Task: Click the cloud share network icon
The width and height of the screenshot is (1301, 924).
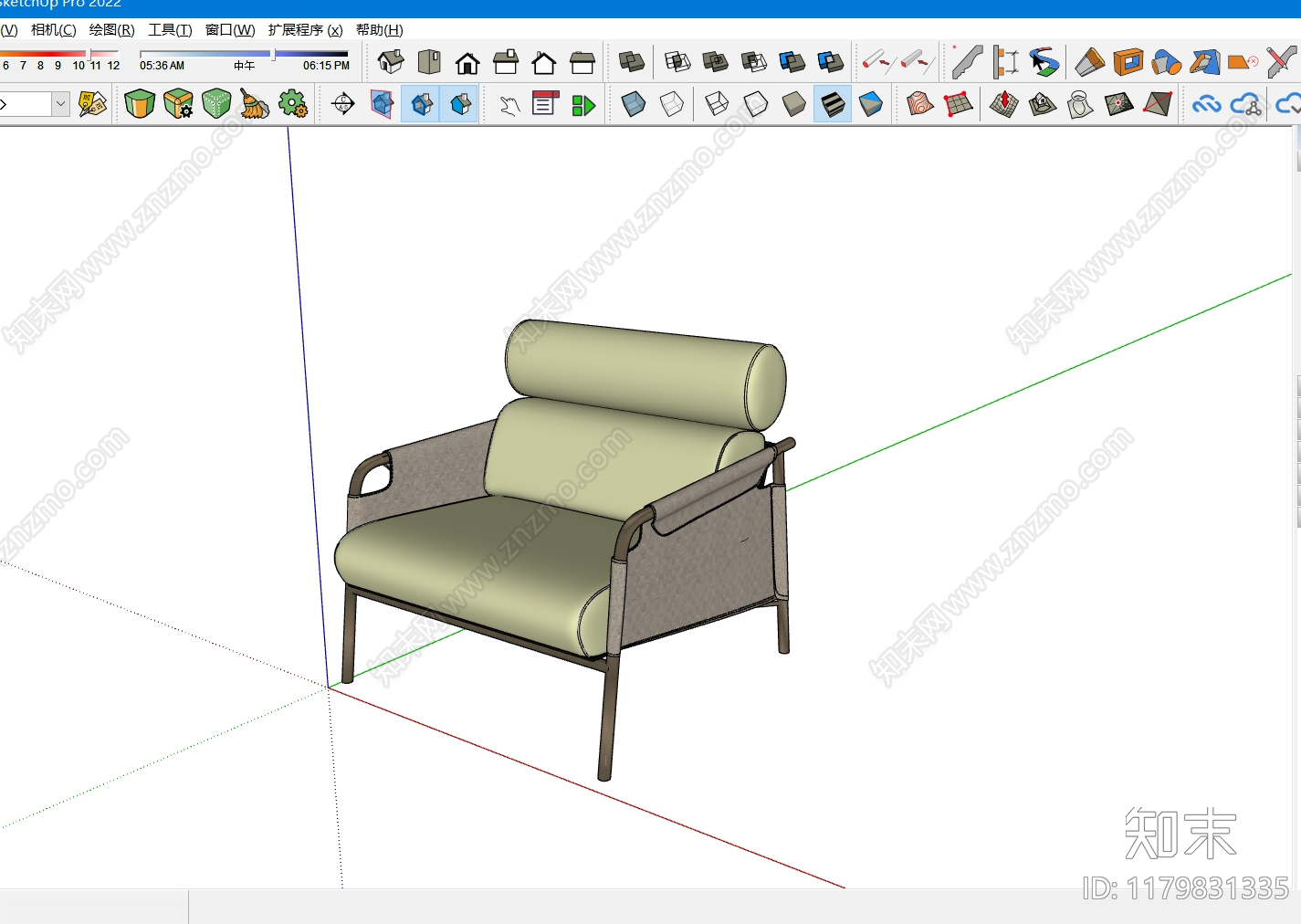Action: (1246, 104)
